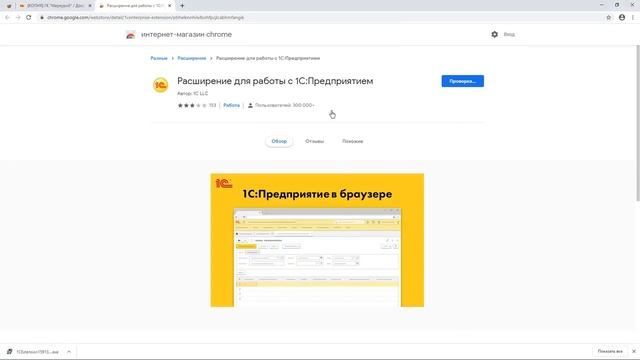Open the Chrome three-dot menu
640x360 pixels.
point(633,18)
